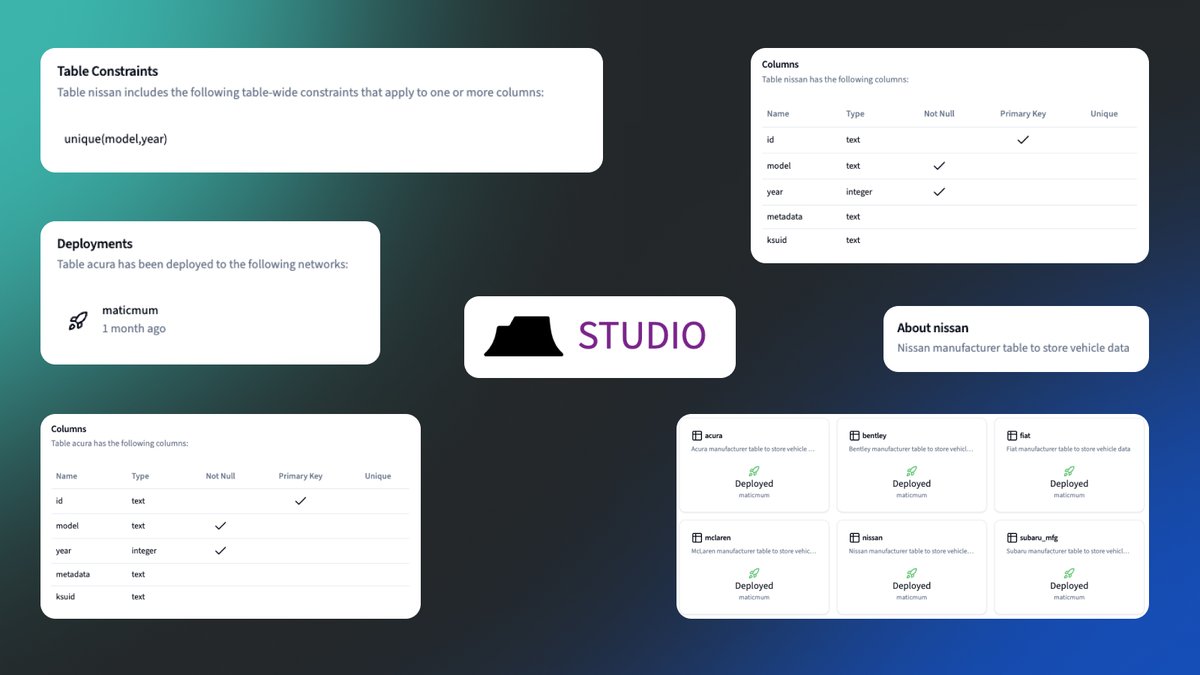Click the Nissan manufacturer description in the About card
The image size is (1200, 675).
tap(1013, 348)
